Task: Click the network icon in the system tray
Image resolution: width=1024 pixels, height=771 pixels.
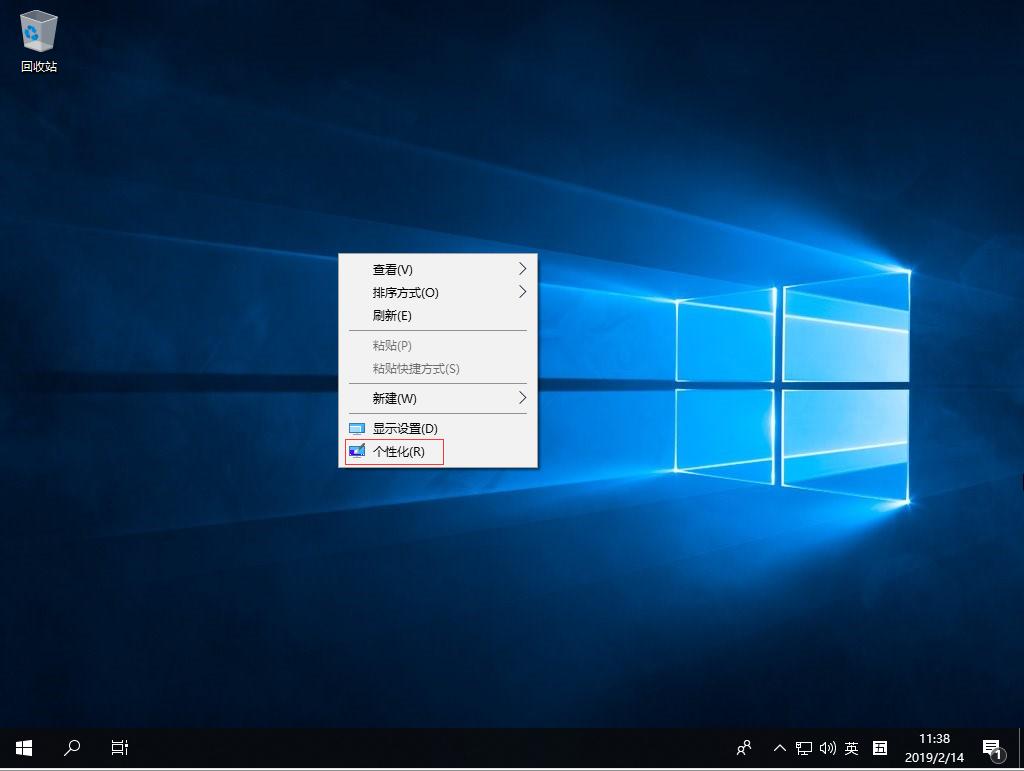Action: pos(803,747)
